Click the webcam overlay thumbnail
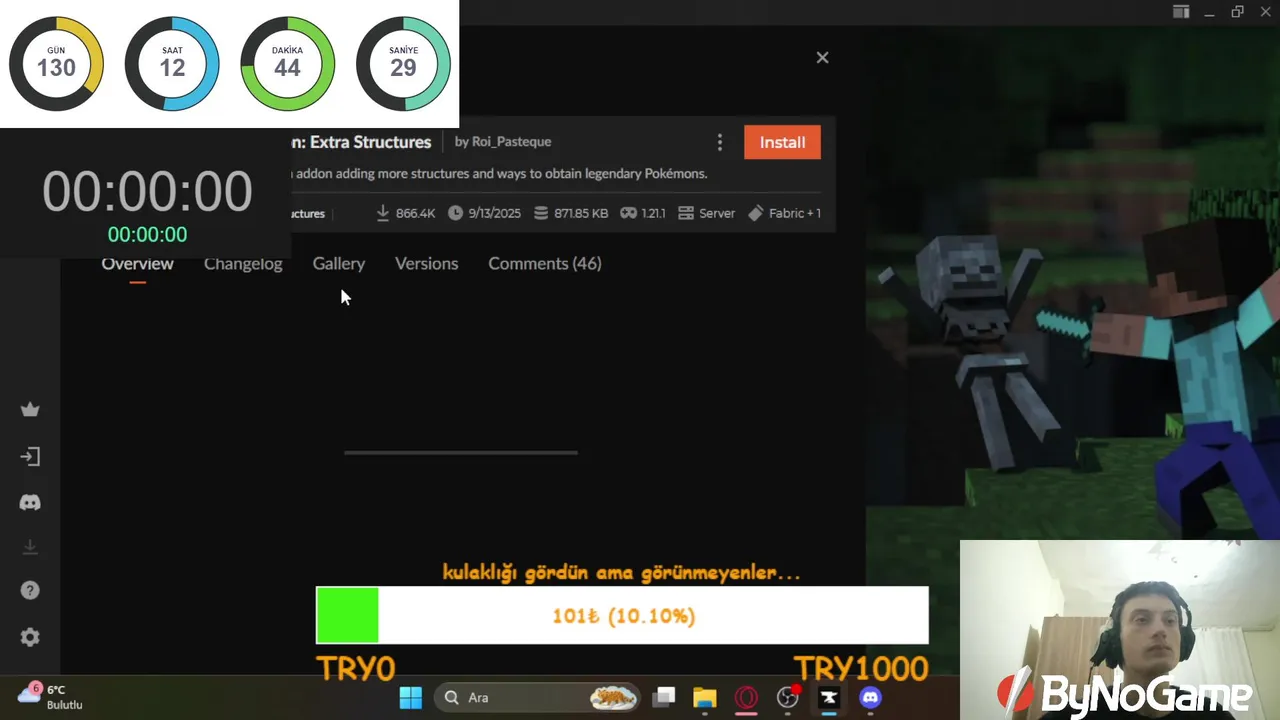 pos(1120,630)
